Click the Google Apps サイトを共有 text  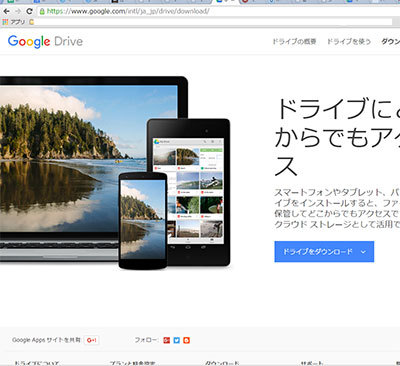(46, 340)
